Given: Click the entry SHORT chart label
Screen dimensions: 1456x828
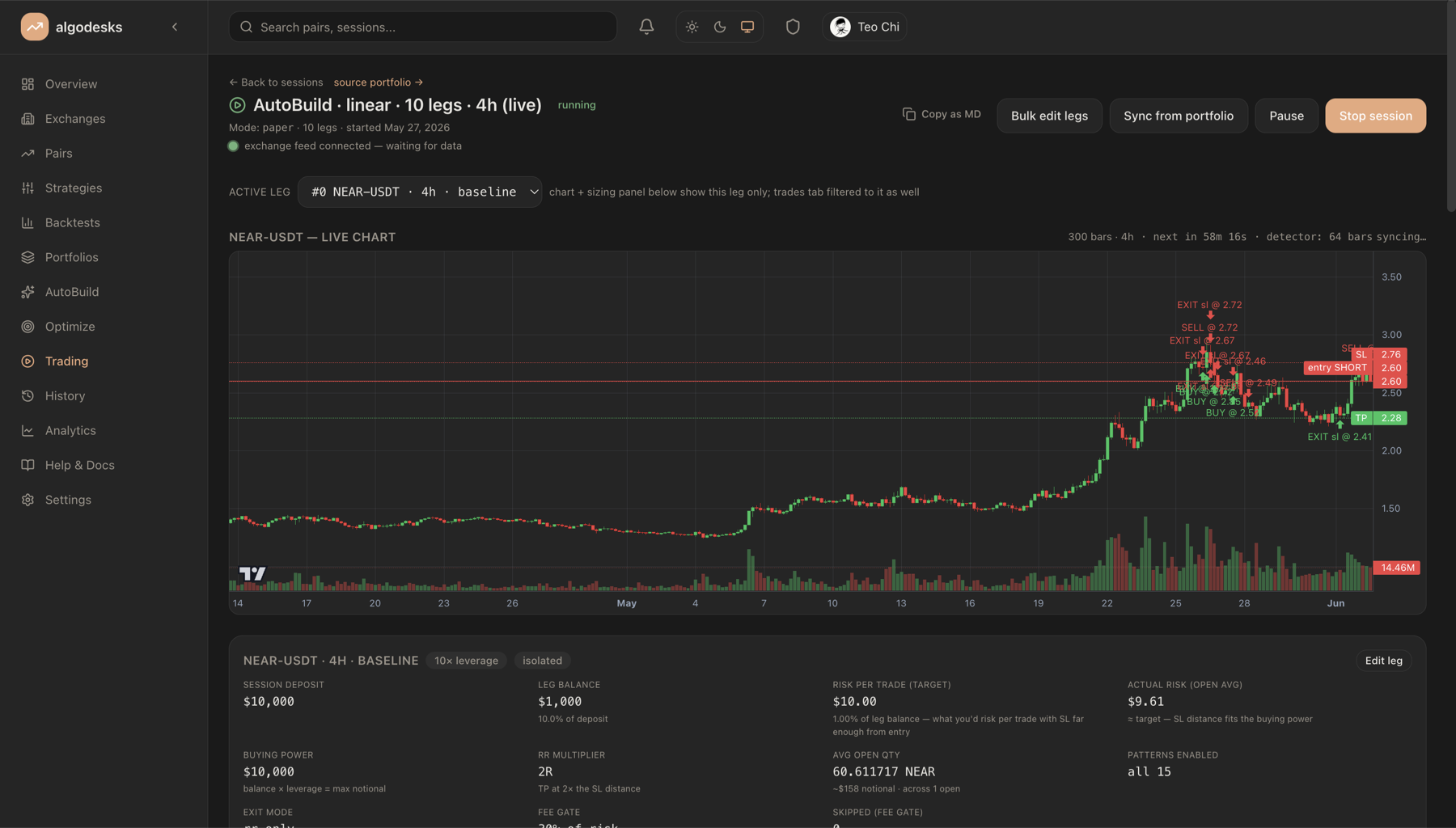Looking at the screenshot, I should [1337, 368].
